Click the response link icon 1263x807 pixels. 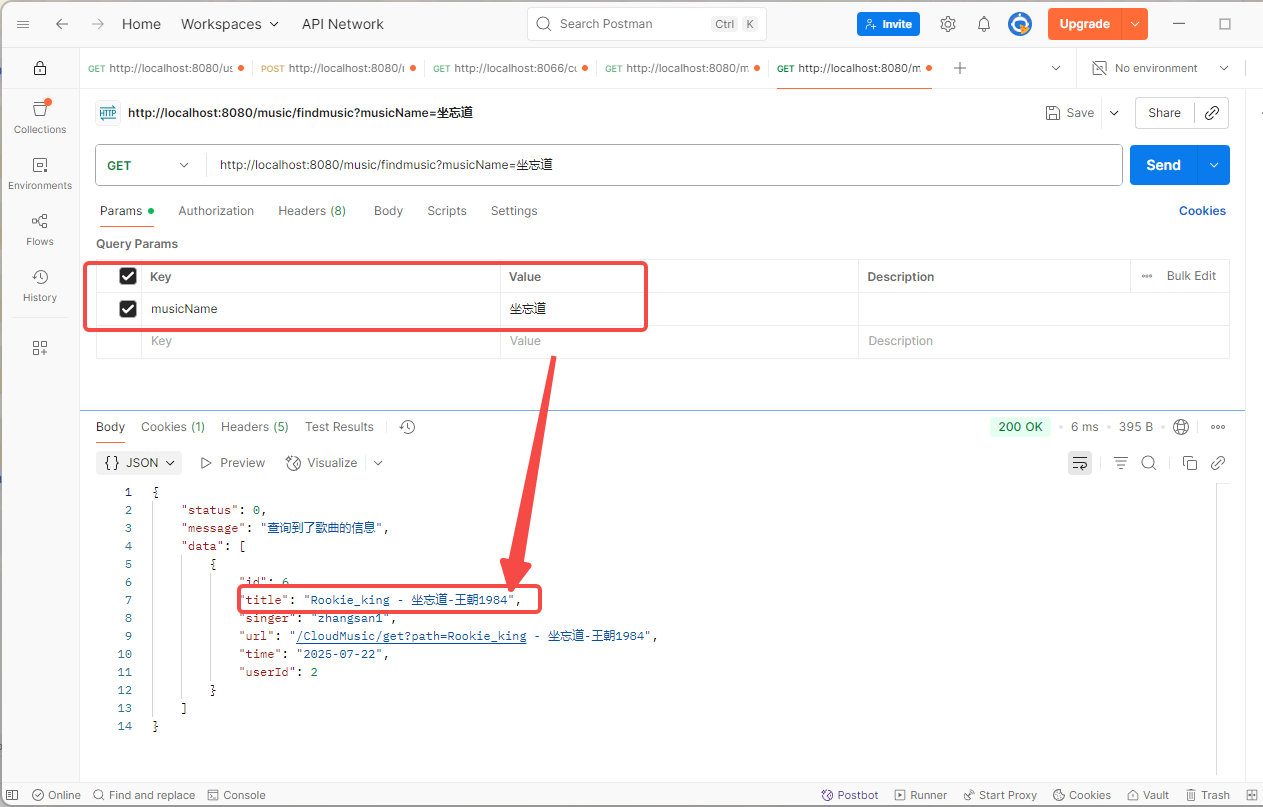1218,463
